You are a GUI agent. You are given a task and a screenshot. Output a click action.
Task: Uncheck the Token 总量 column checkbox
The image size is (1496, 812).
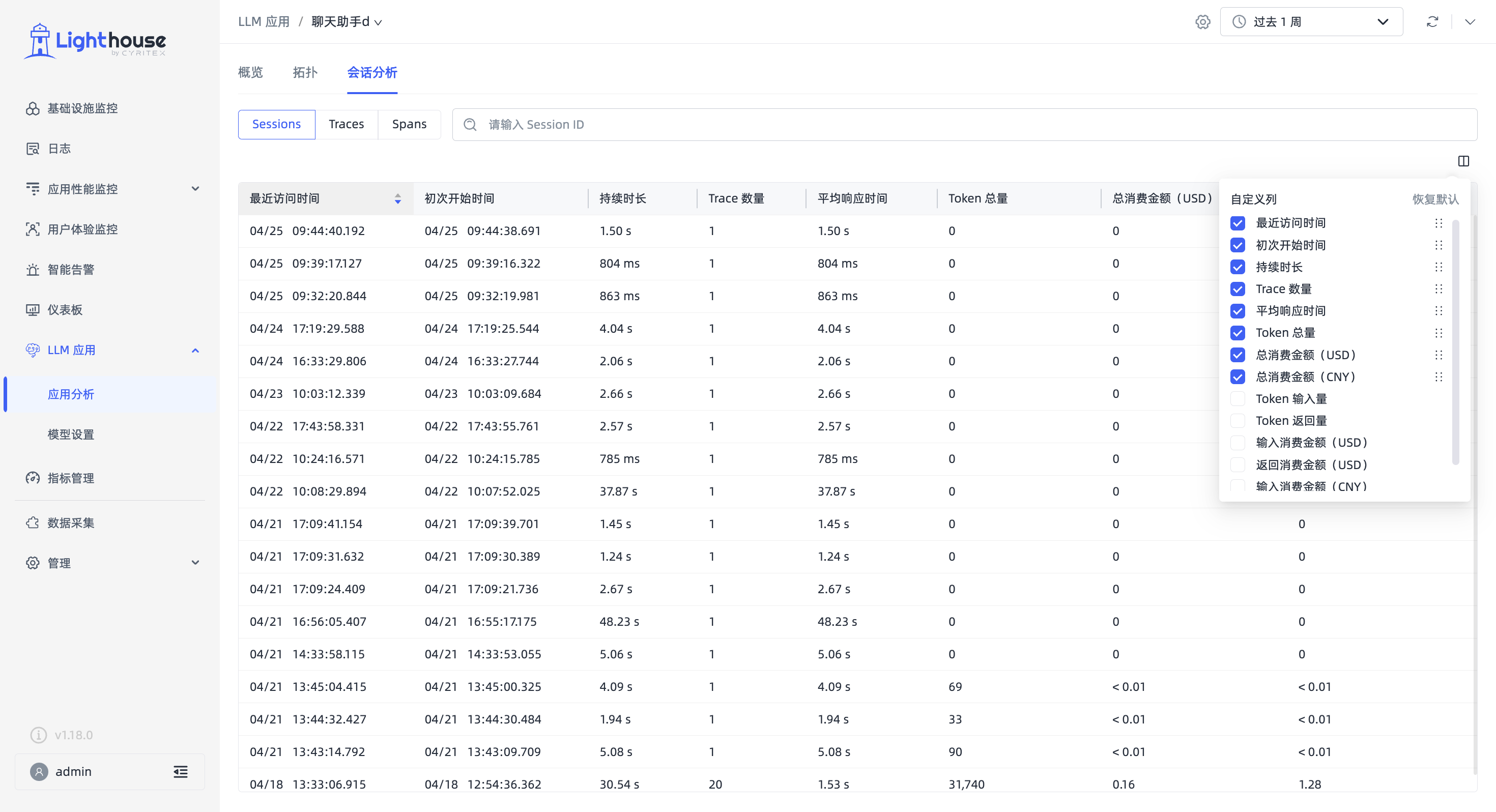click(1238, 333)
